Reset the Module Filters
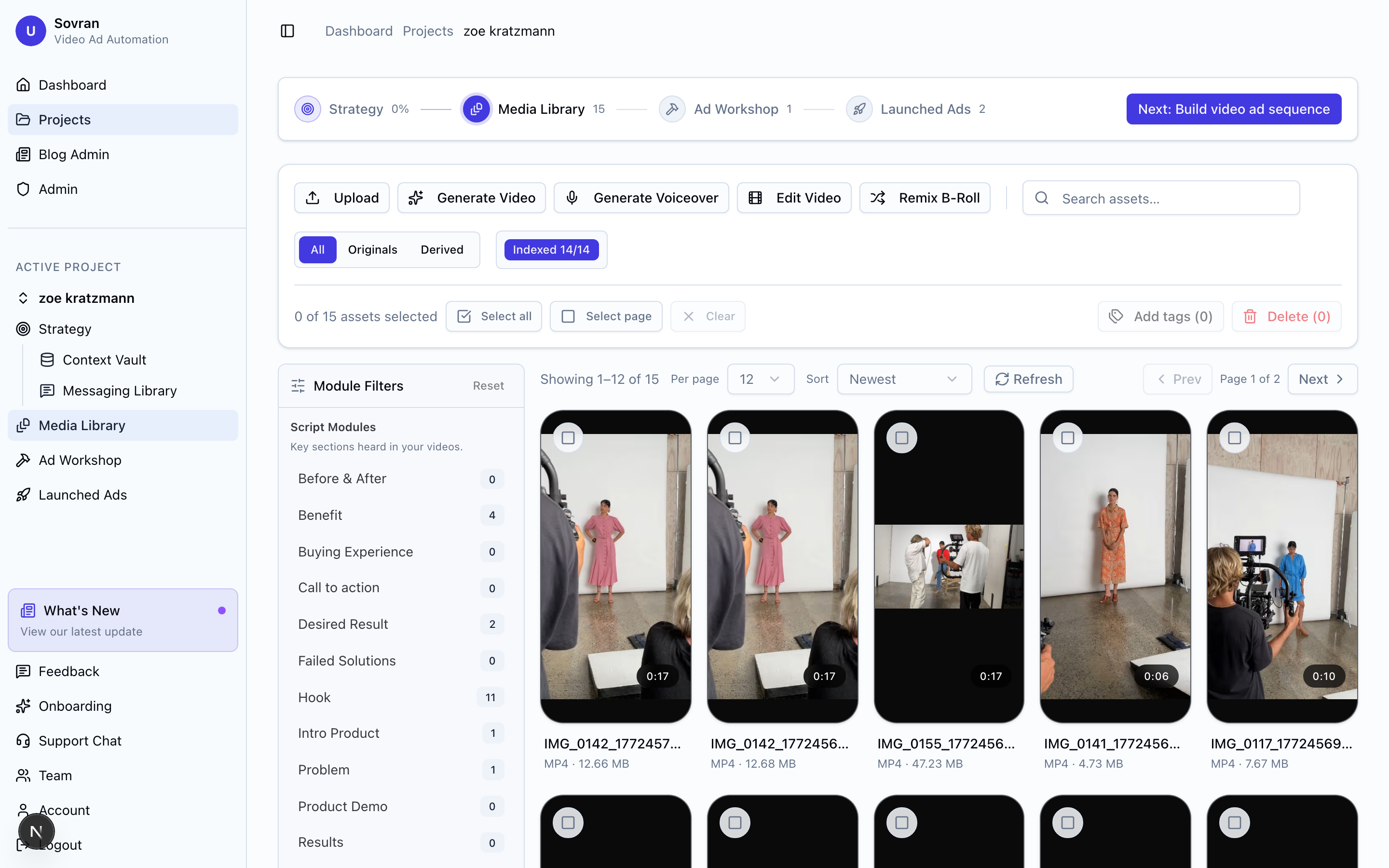Screen dimensions: 1389x868 [x=488, y=385]
